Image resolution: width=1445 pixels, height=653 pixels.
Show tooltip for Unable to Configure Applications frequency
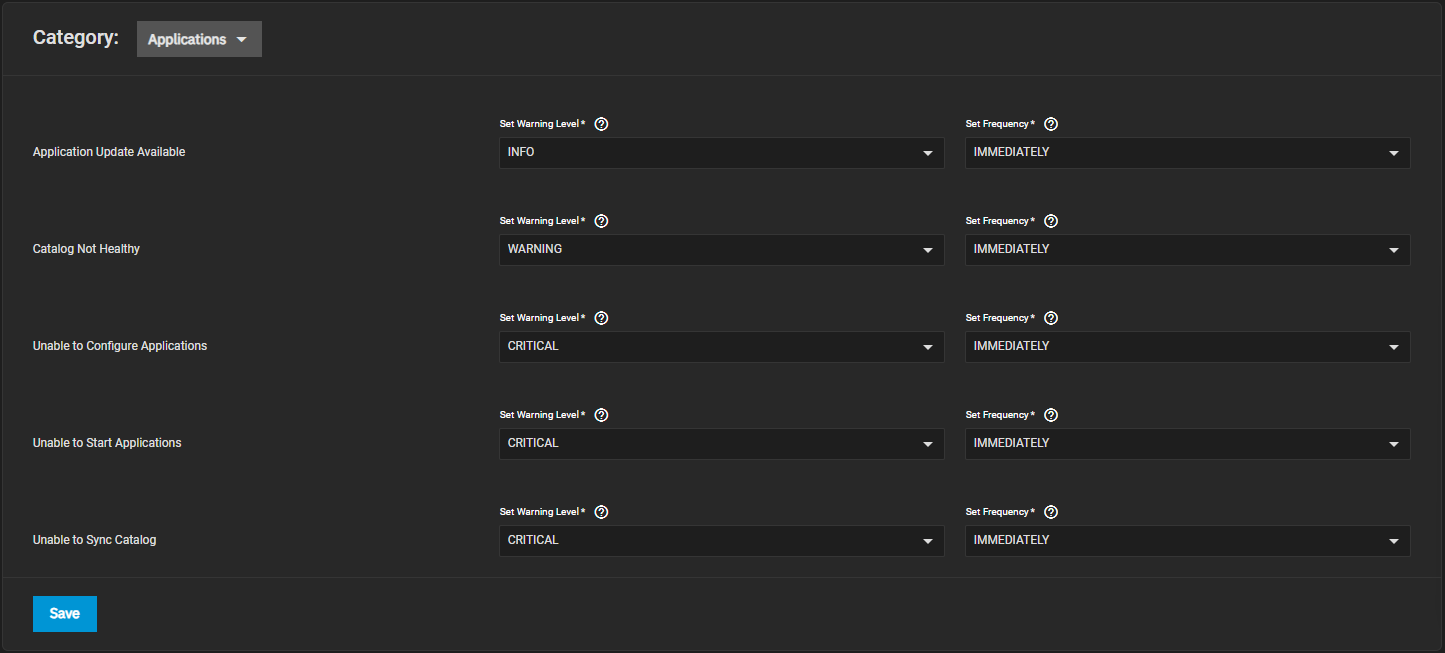tap(1051, 319)
